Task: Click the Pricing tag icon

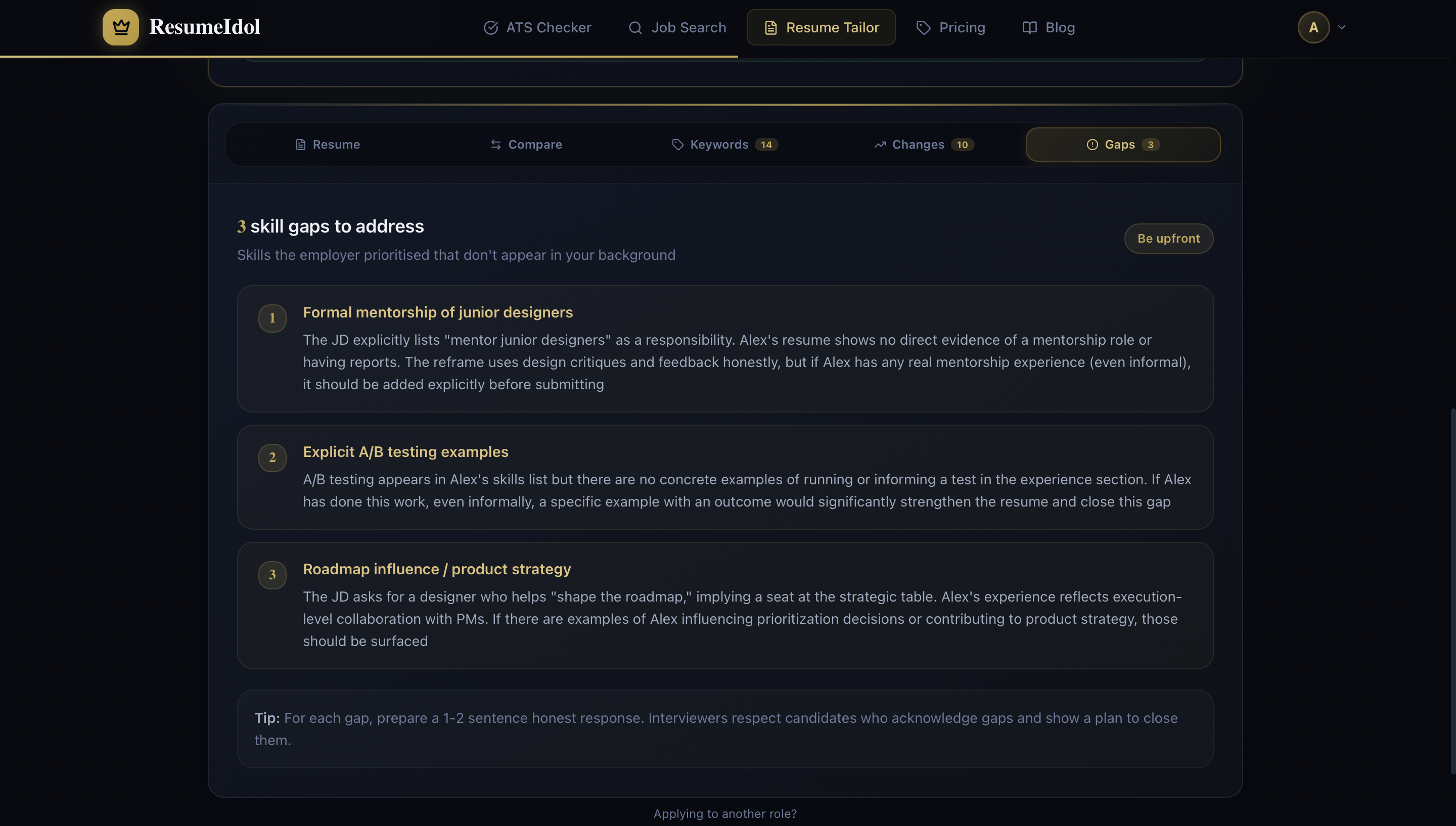Action: click(923, 27)
